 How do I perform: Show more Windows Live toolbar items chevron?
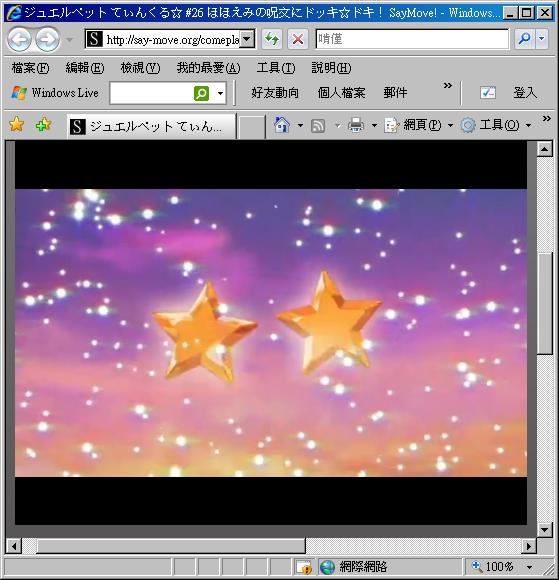(x=448, y=86)
